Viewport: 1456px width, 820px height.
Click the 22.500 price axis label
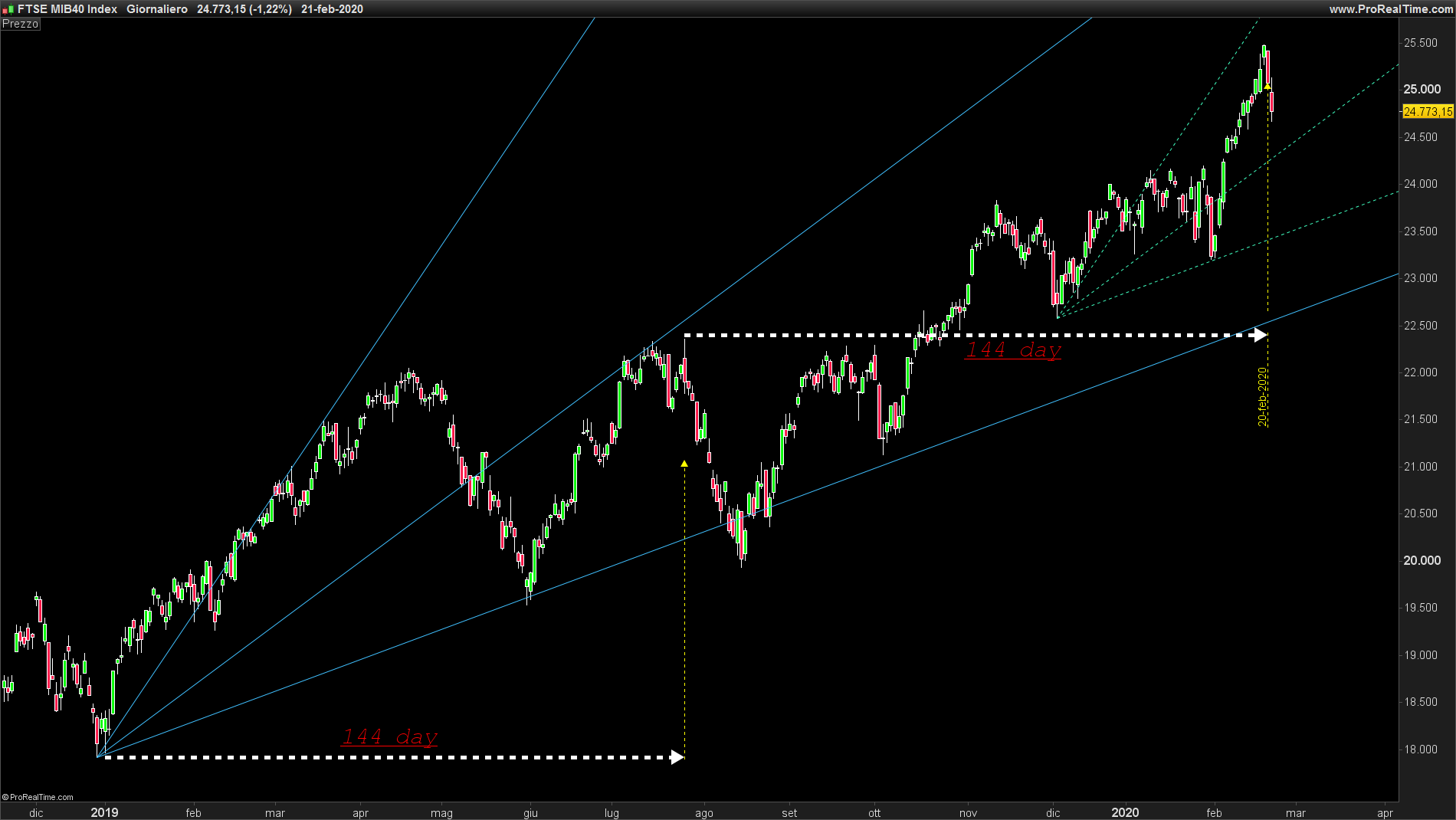[1421, 326]
